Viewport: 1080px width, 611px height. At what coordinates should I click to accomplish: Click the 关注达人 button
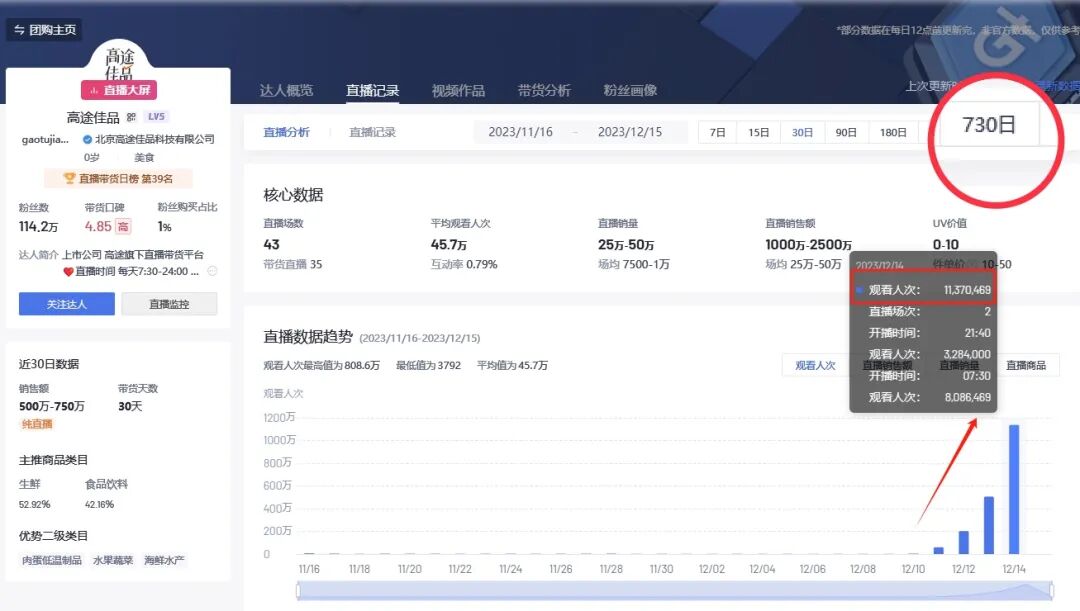[67, 304]
